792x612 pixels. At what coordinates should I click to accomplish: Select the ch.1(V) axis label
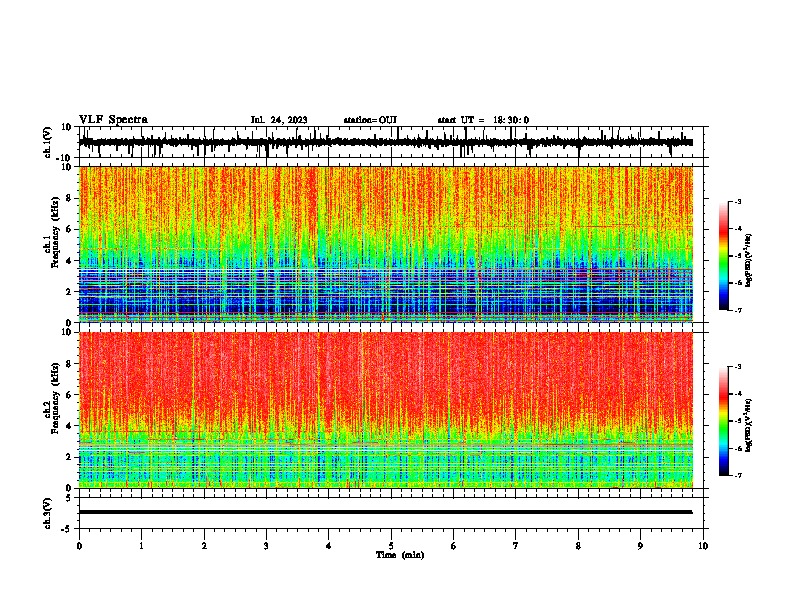pos(48,142)
